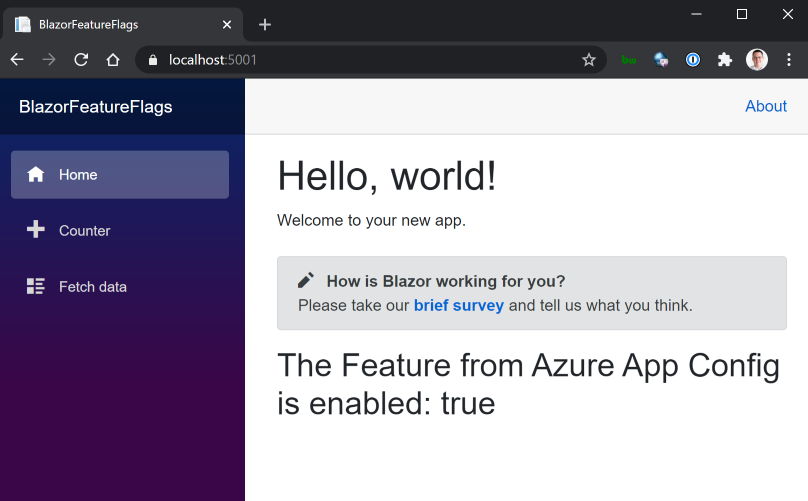This screenshot has width=808, height=501.
Task: Open the brief survey link
Action: tap(459, 305)
